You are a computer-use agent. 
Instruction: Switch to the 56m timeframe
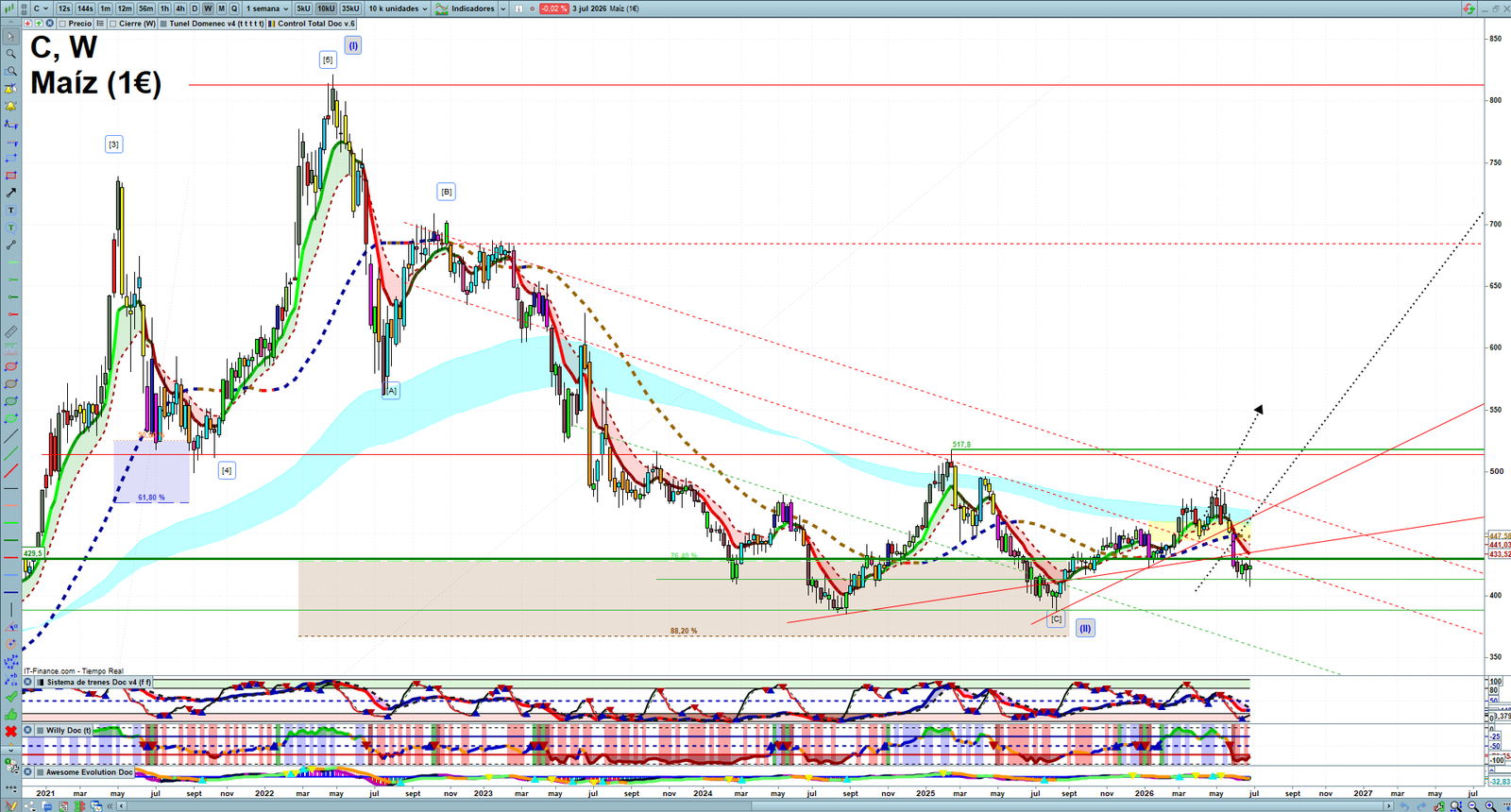[x=145, y=8]
